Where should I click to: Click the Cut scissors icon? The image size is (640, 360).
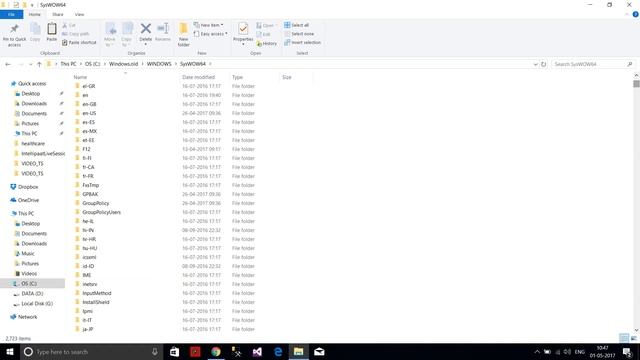(x=65, y=25)
